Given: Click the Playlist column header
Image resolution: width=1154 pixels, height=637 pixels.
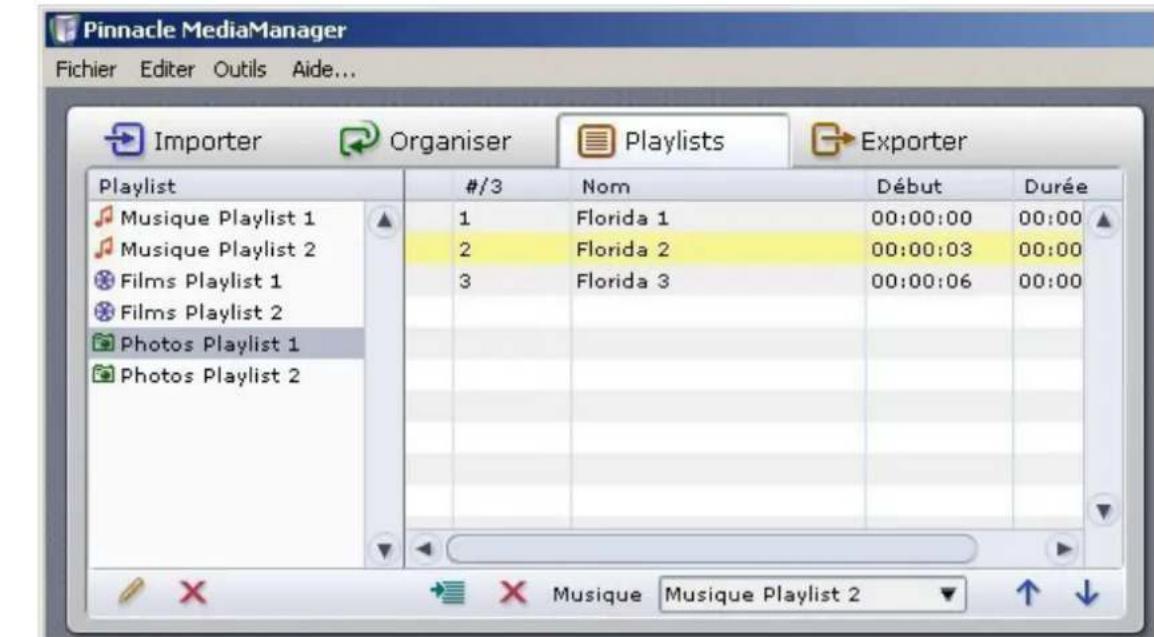Looking at the screenshot, I should [x=246, y=186].
